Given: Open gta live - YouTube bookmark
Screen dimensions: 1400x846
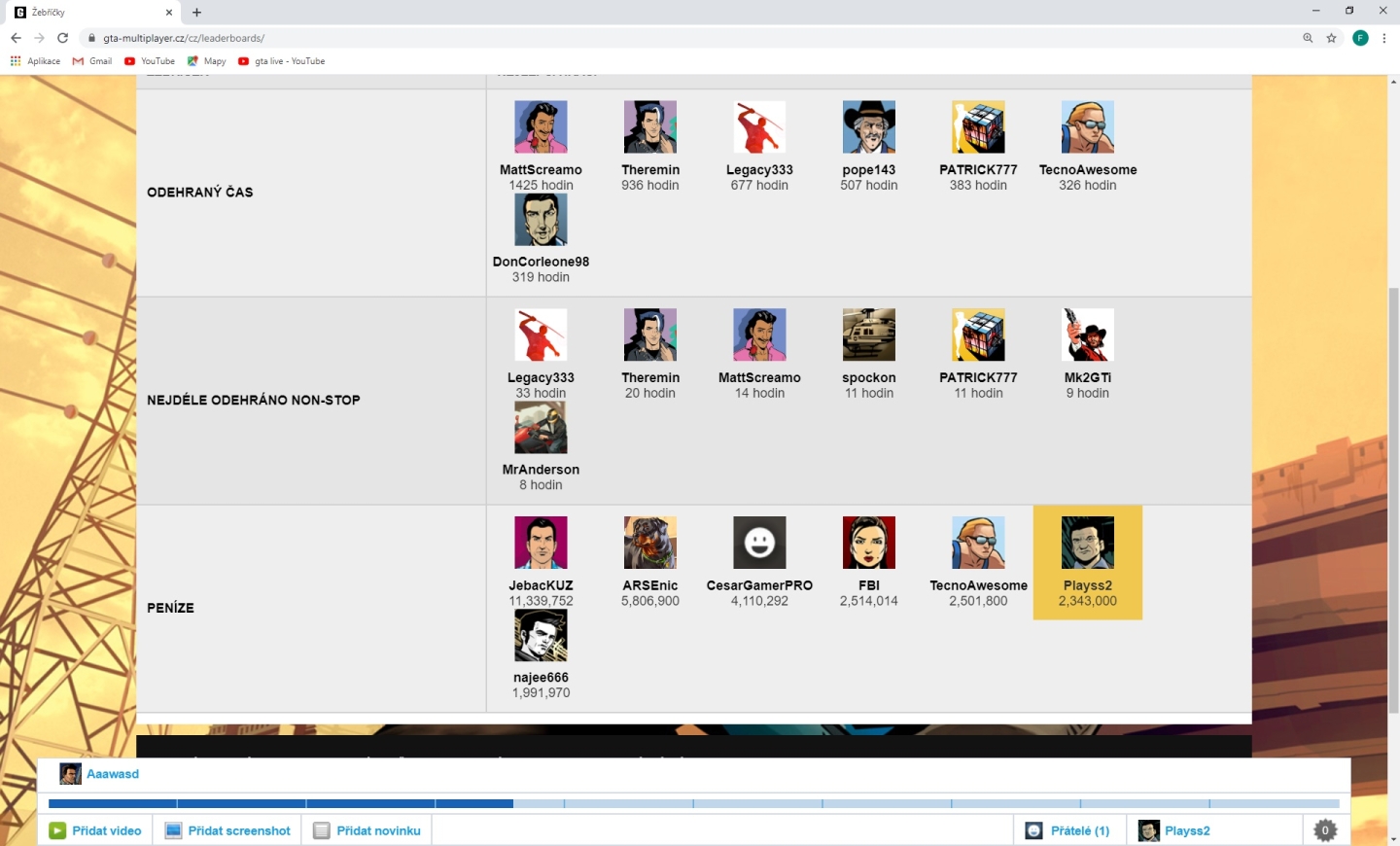Looking at the screenshot, I should tap(281, 61).
